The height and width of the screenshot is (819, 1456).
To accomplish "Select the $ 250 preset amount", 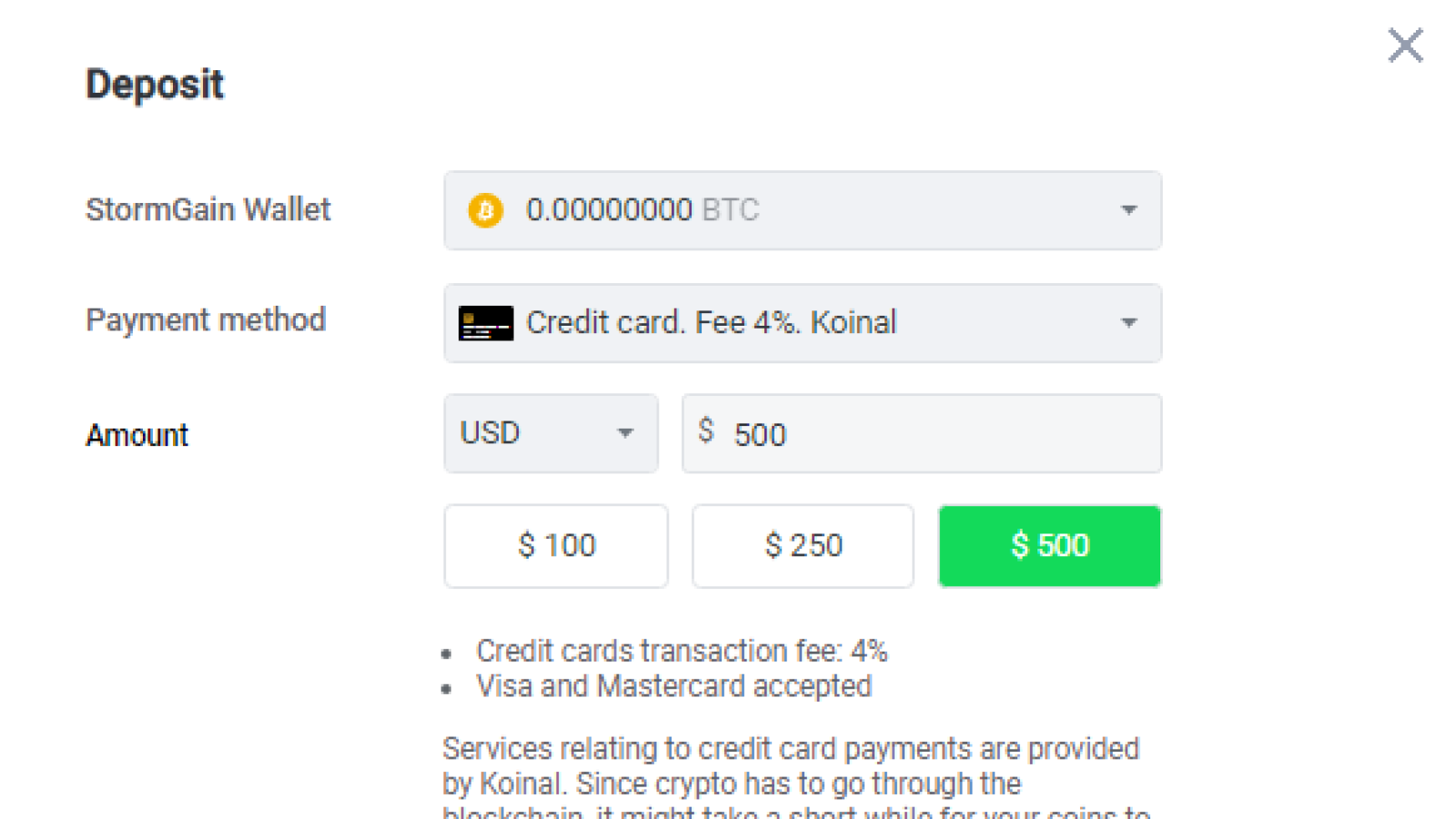I will coord(803,546).
